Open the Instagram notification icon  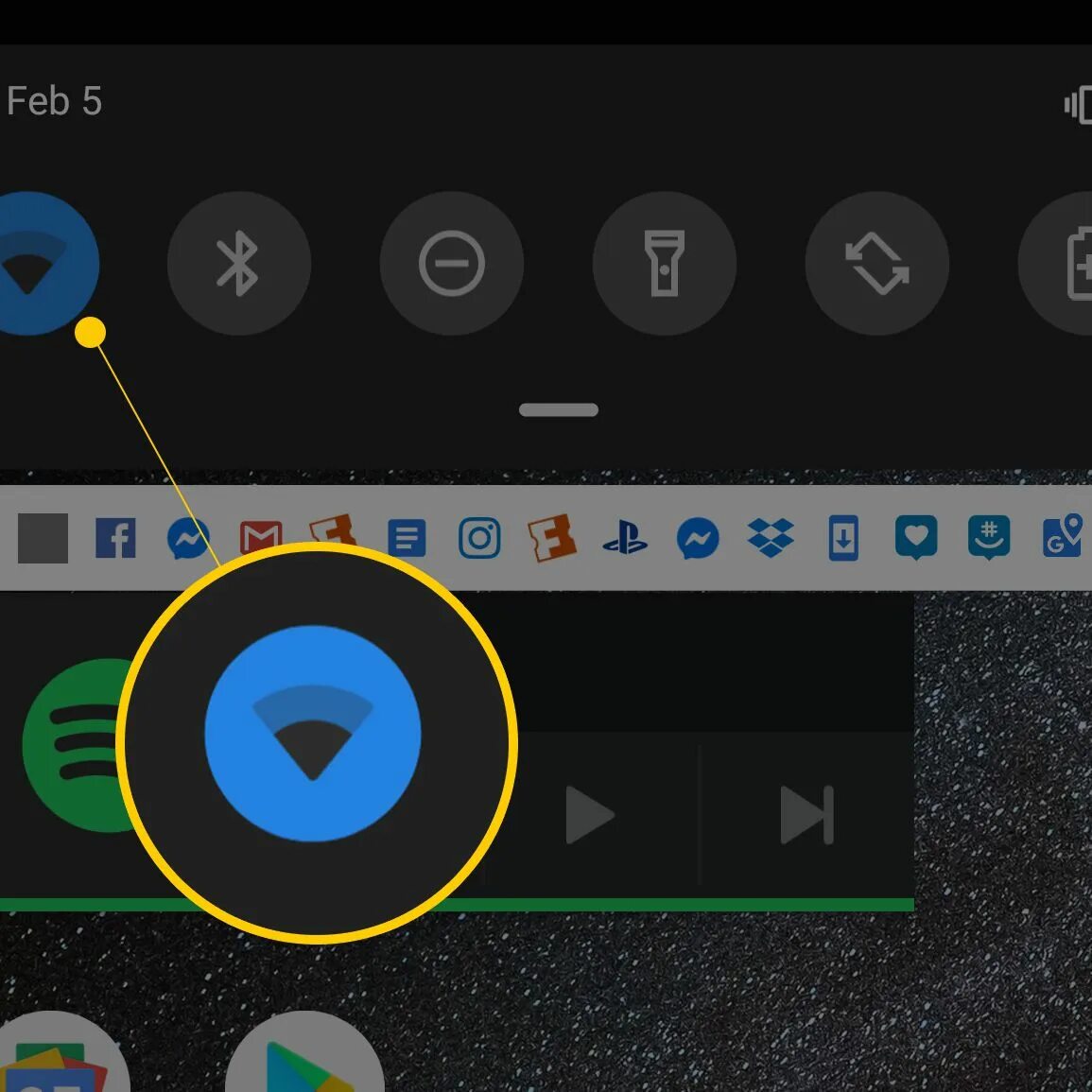479,538
